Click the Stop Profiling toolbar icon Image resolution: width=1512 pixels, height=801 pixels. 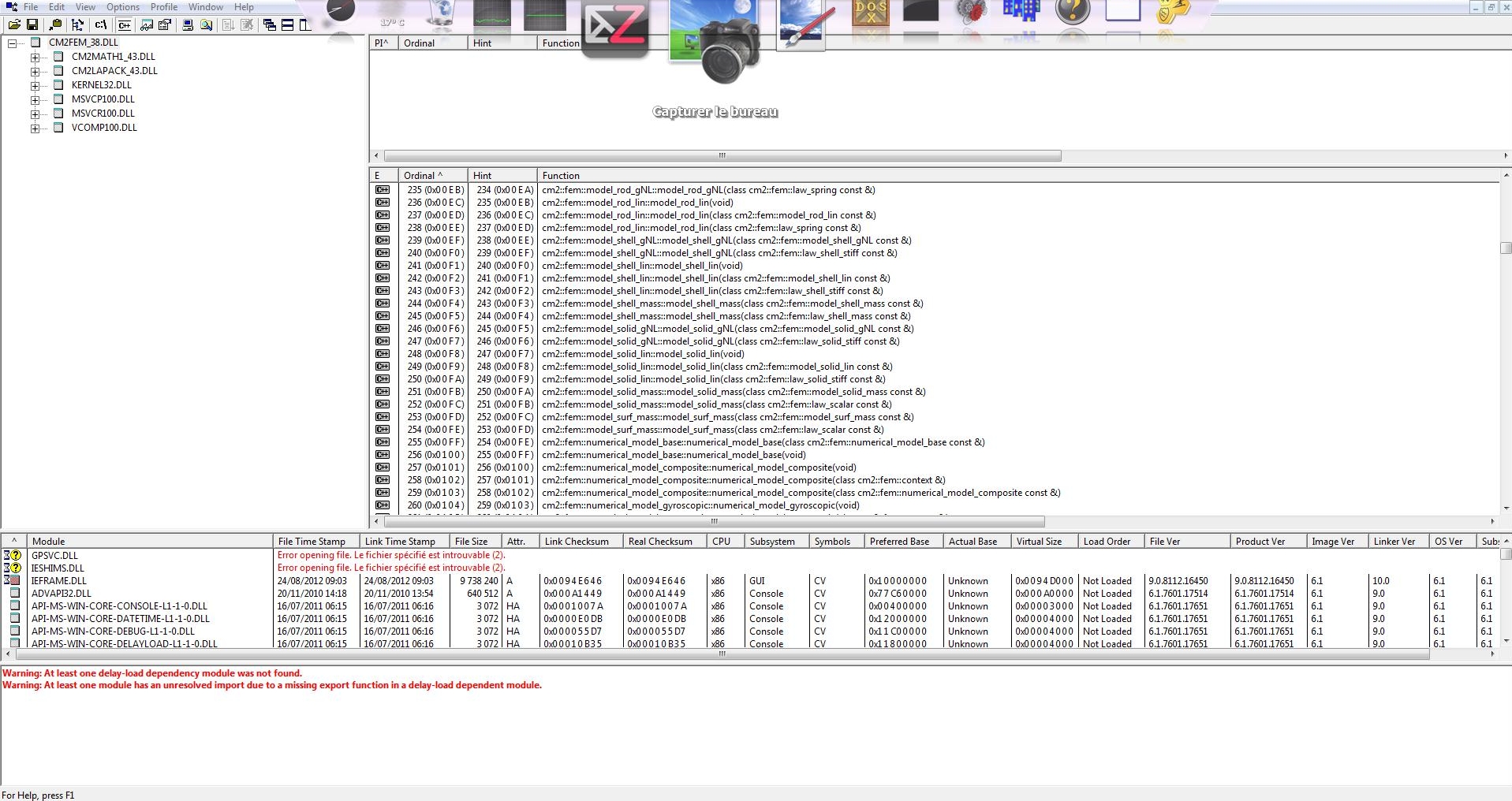(247, 24)
